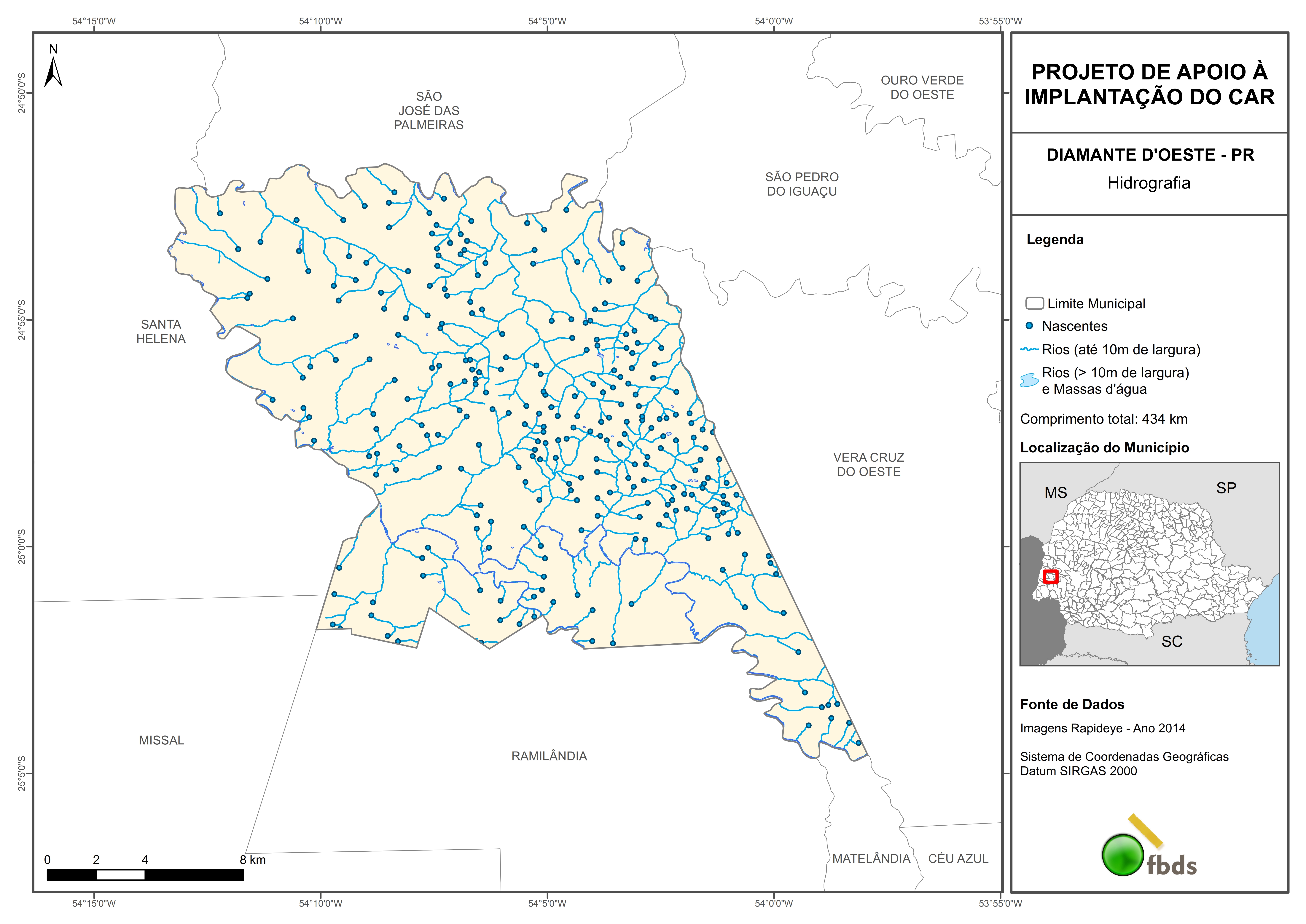This screenshot has width=1306, height=924.
Task: Click the narrow rivers line legend symbol
Action: tap(1029, 349)
